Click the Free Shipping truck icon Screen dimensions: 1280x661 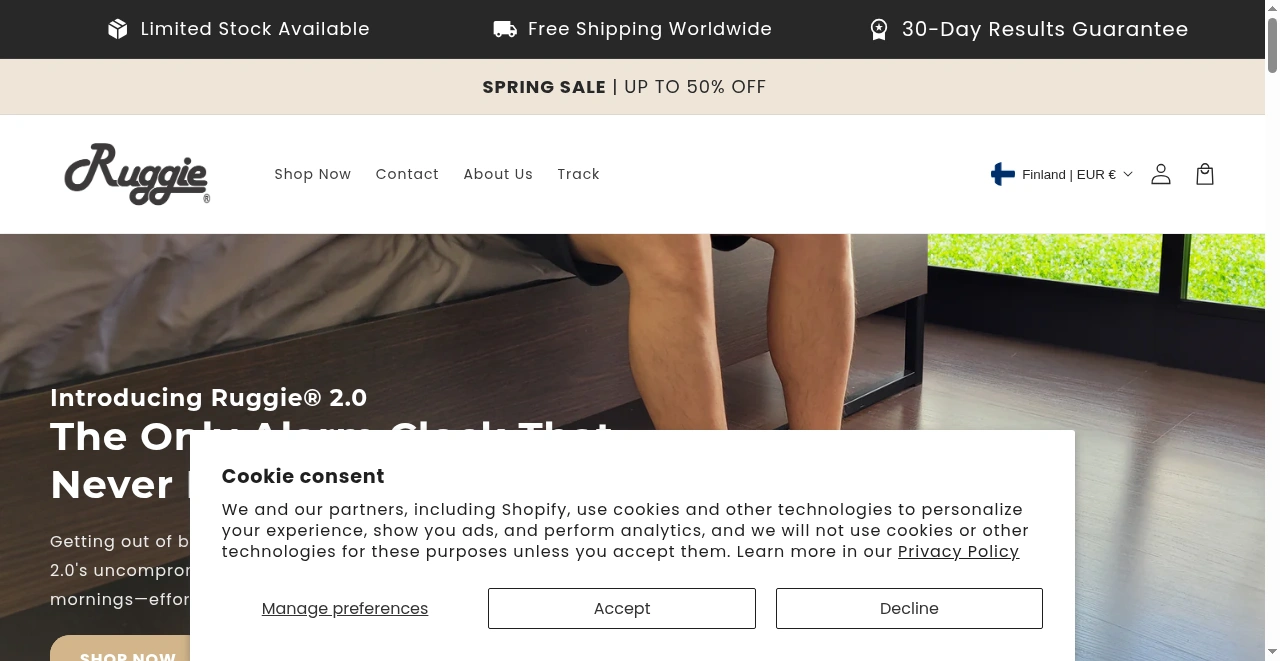coord(505,29)
